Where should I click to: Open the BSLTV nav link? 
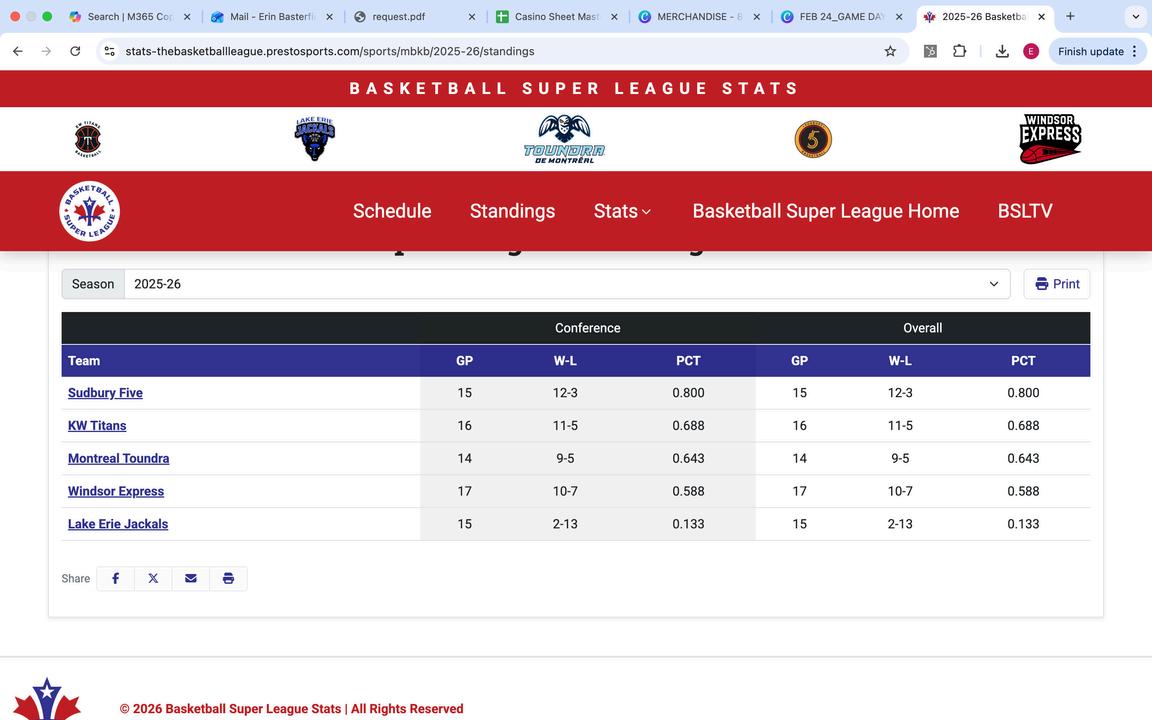(1025, 211)
